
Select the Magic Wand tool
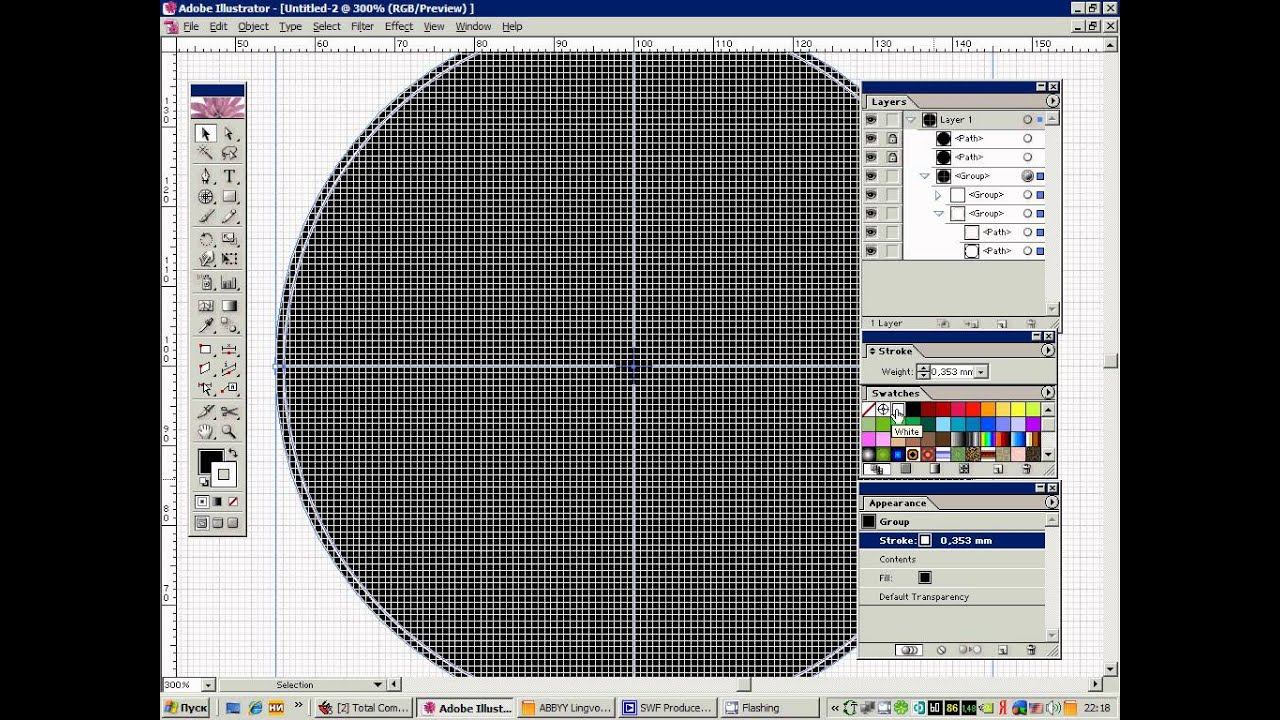click(x=206, y=153)
